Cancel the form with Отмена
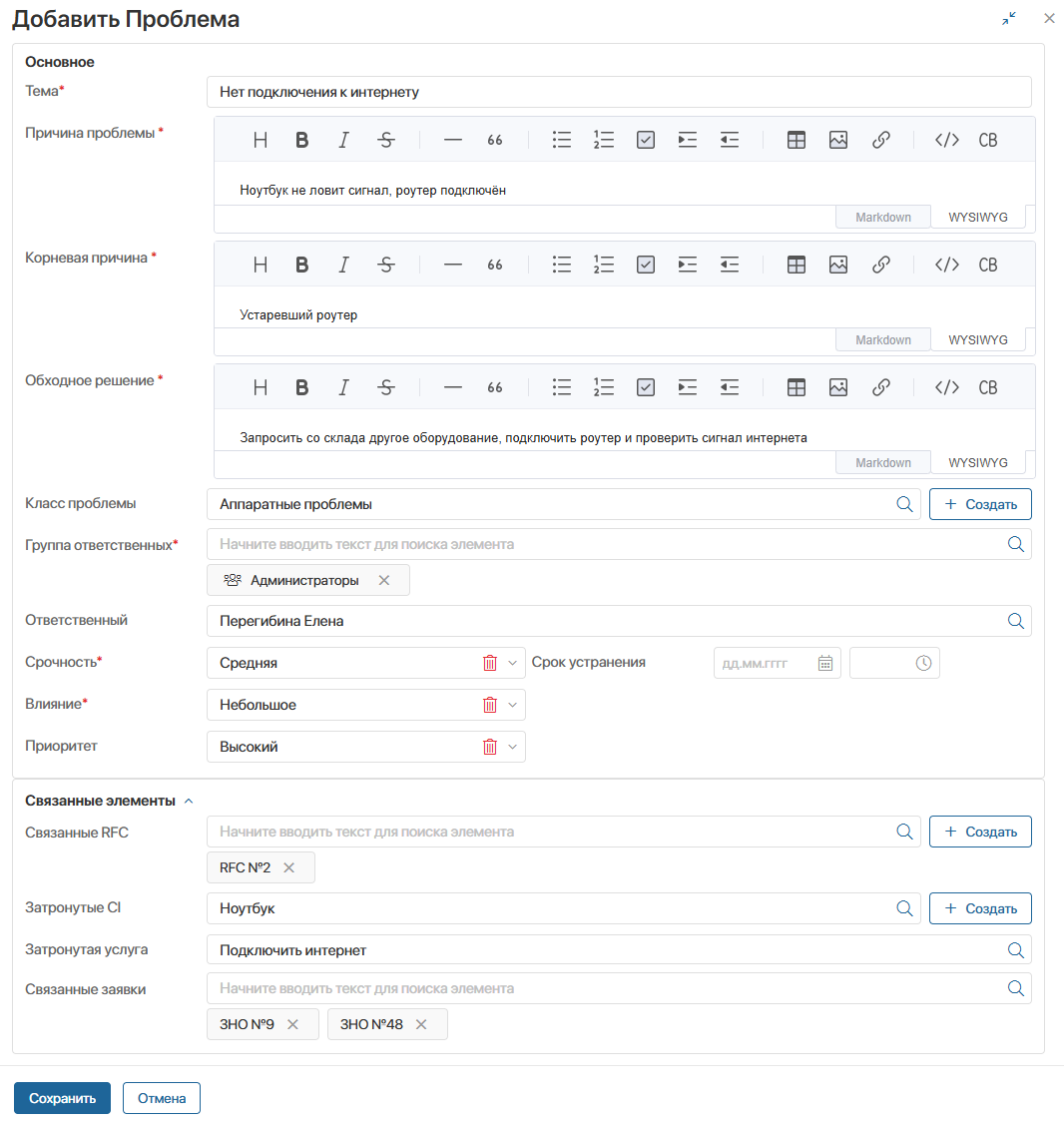The height and width of the screenshot is (1123, 1064). pos(162,1098)
